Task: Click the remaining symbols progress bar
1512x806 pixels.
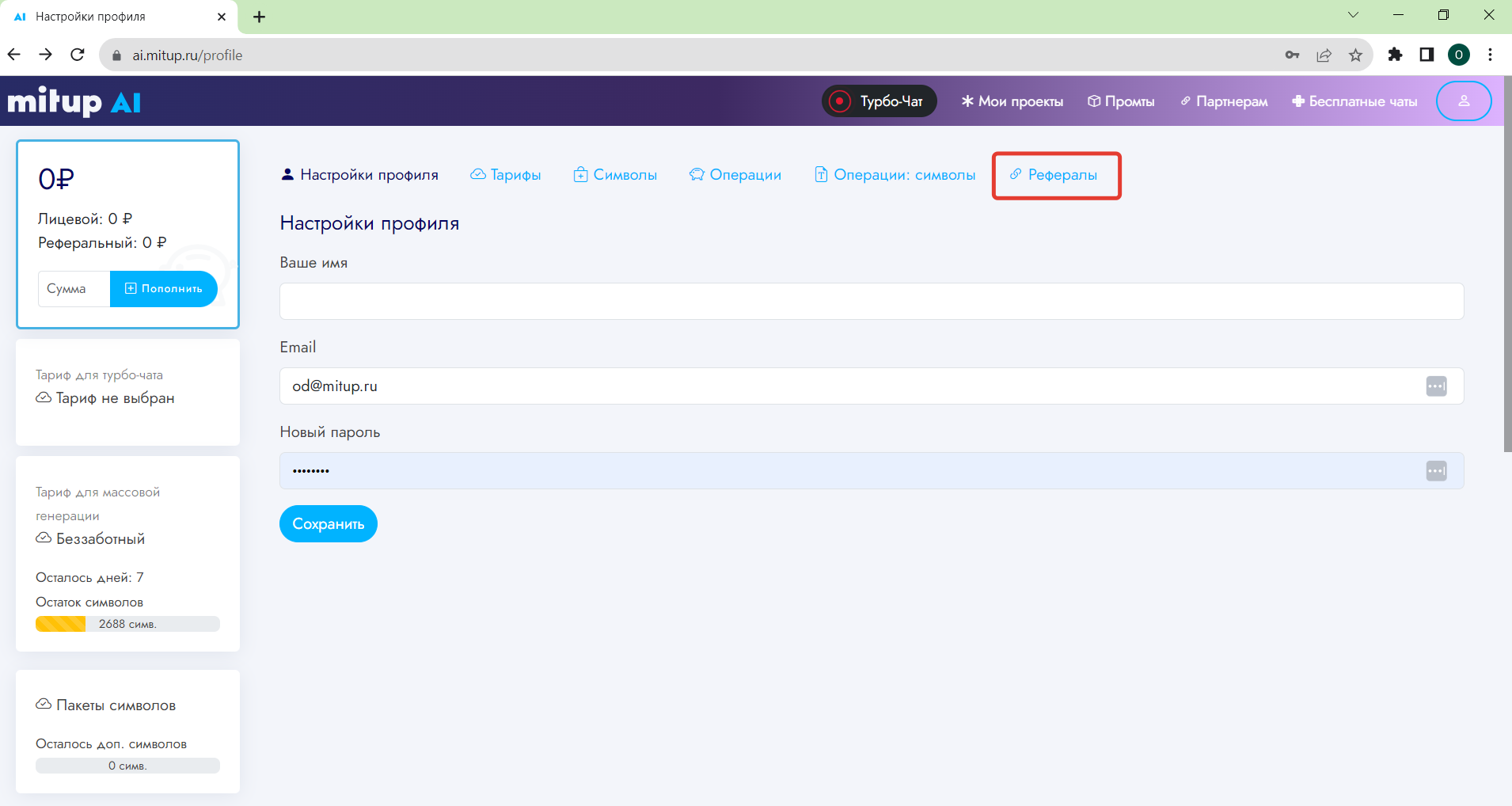Action: [127, 624]
